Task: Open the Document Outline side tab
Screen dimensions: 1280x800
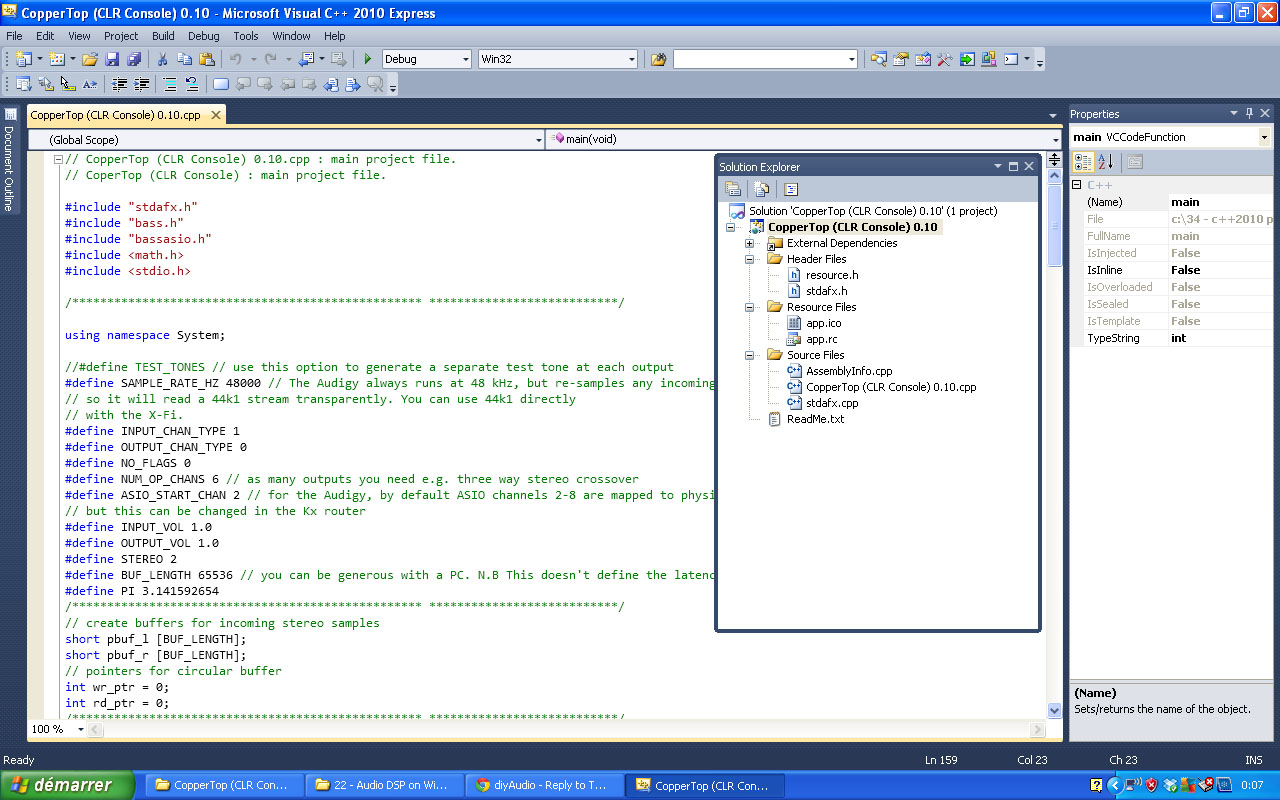Action: (9, 160)
